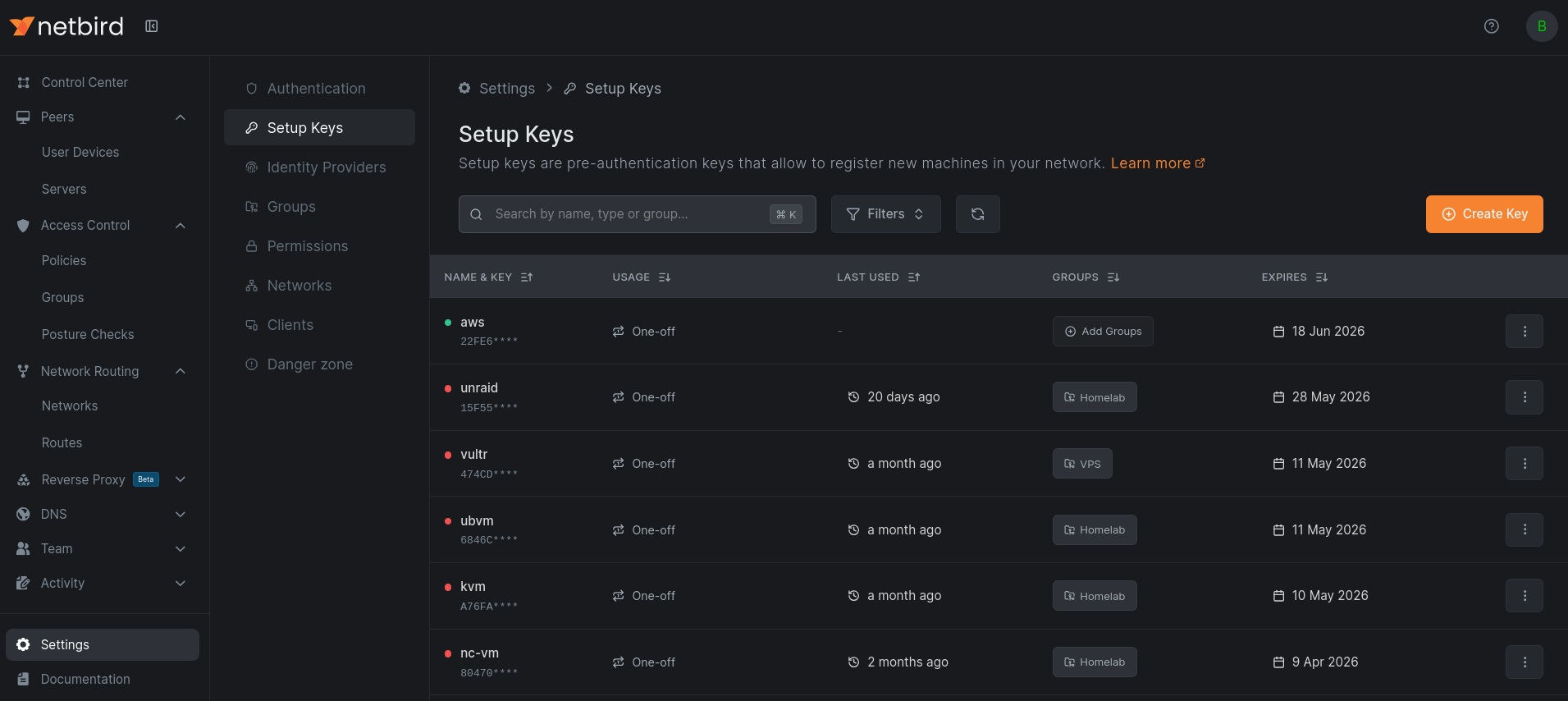Sort by Expires column icon
The height and width of the screenshot is (701, 1568).
tap(1322, 277)
